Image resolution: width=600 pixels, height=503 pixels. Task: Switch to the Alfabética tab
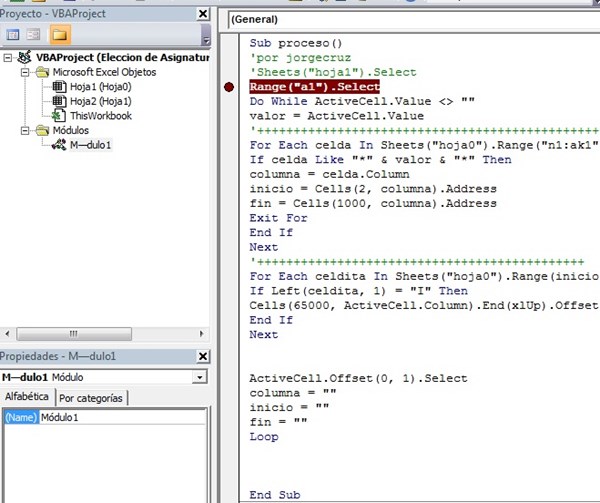pos(27,397)
